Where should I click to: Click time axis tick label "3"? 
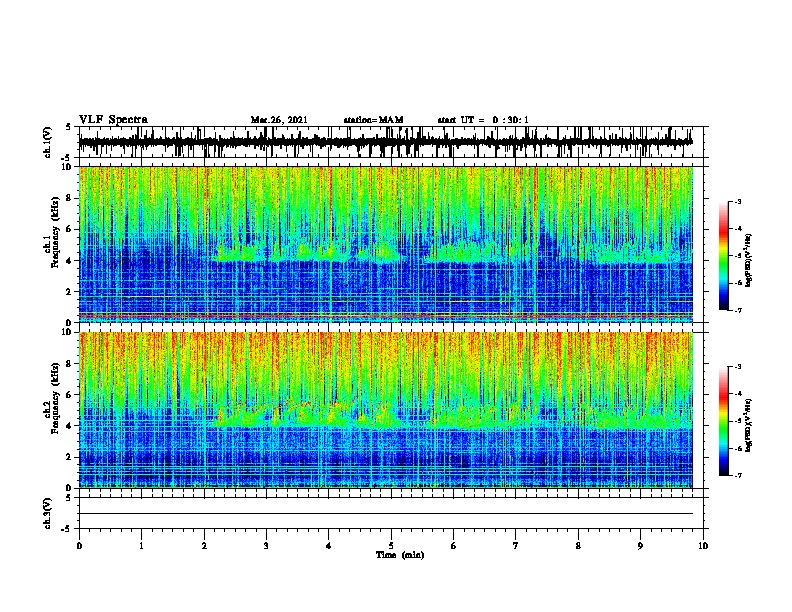click(x=266, y=546)
